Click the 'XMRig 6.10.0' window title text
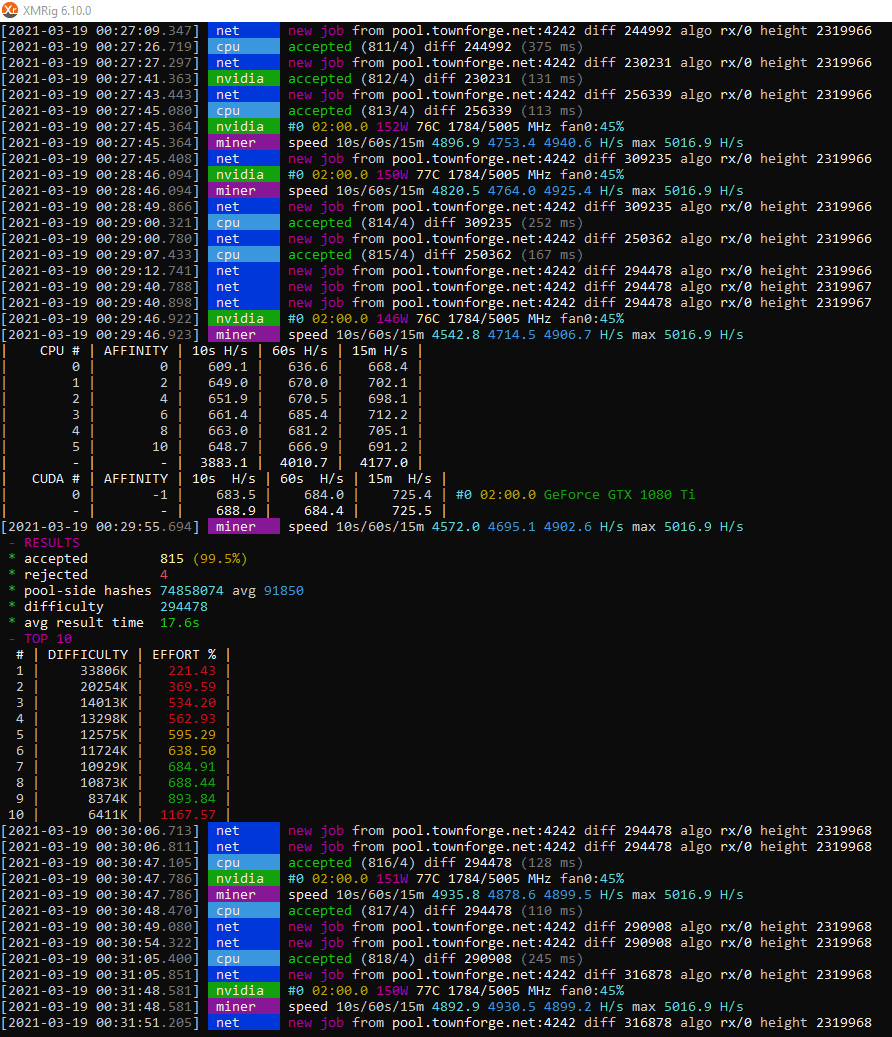Screen dimensions: 892x1037 coord(57,11)
